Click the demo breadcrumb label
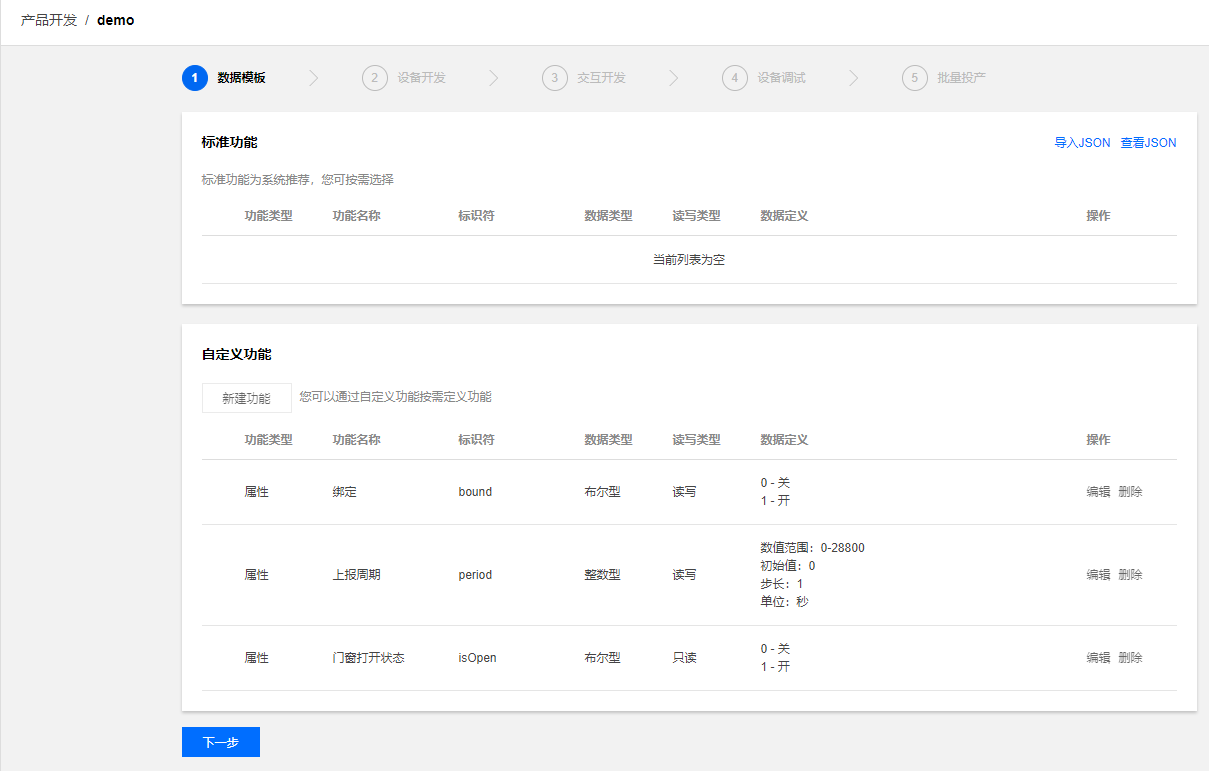Viewport: 1209px width, 771px height. click(115, 20)
